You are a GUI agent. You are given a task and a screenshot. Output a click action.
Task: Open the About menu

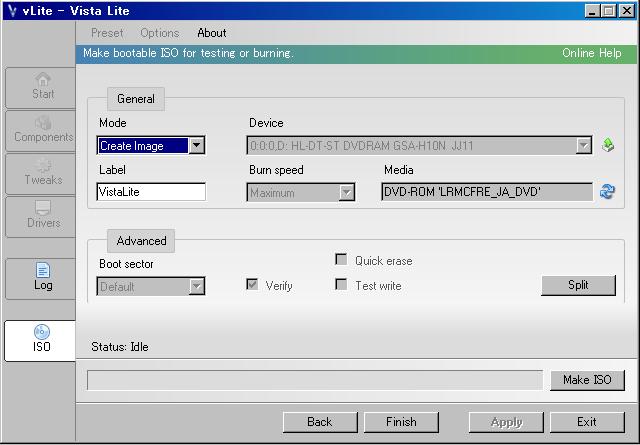pos(211,33)
